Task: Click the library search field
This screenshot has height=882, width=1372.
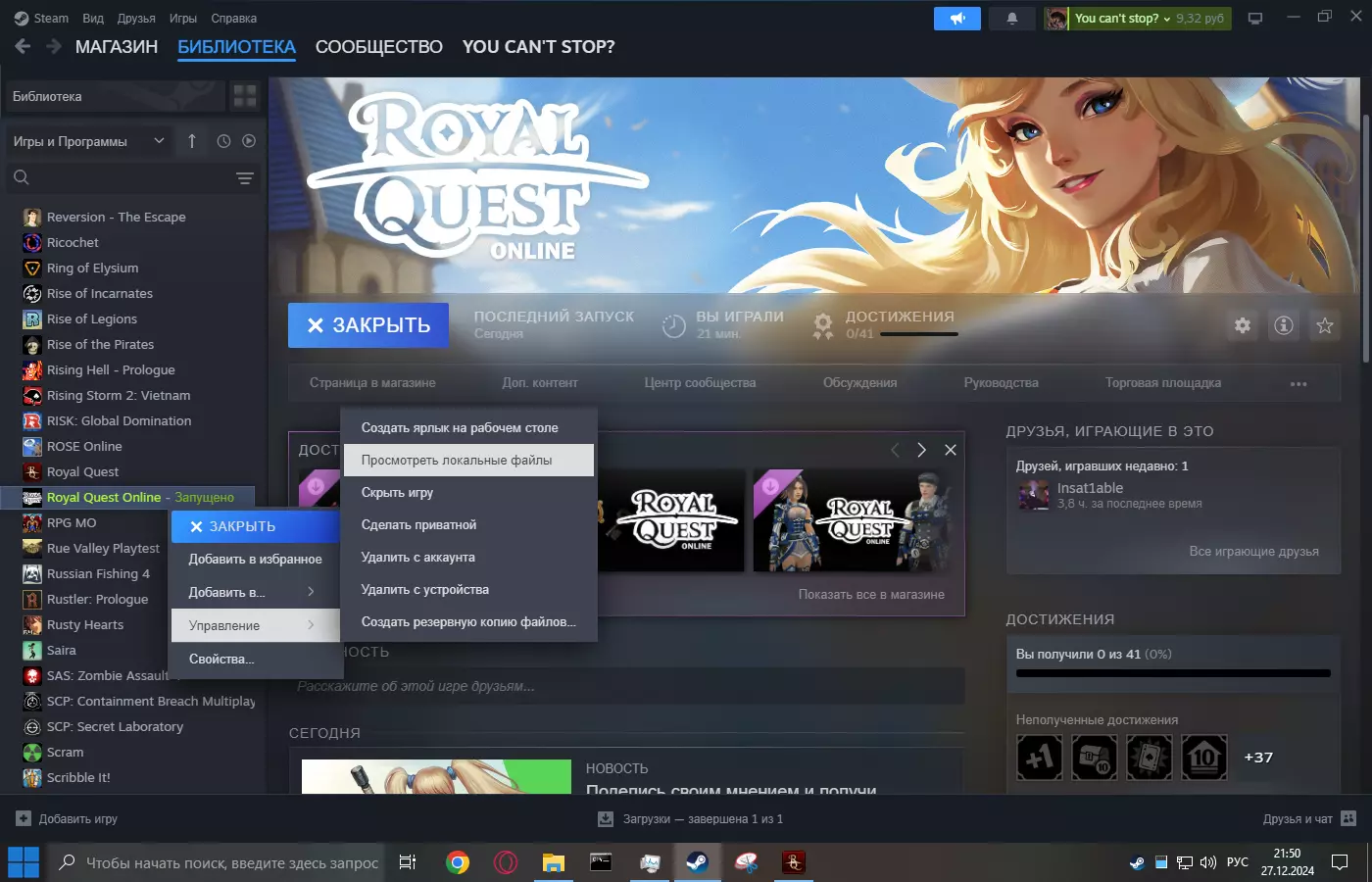Action: [133, 177]
